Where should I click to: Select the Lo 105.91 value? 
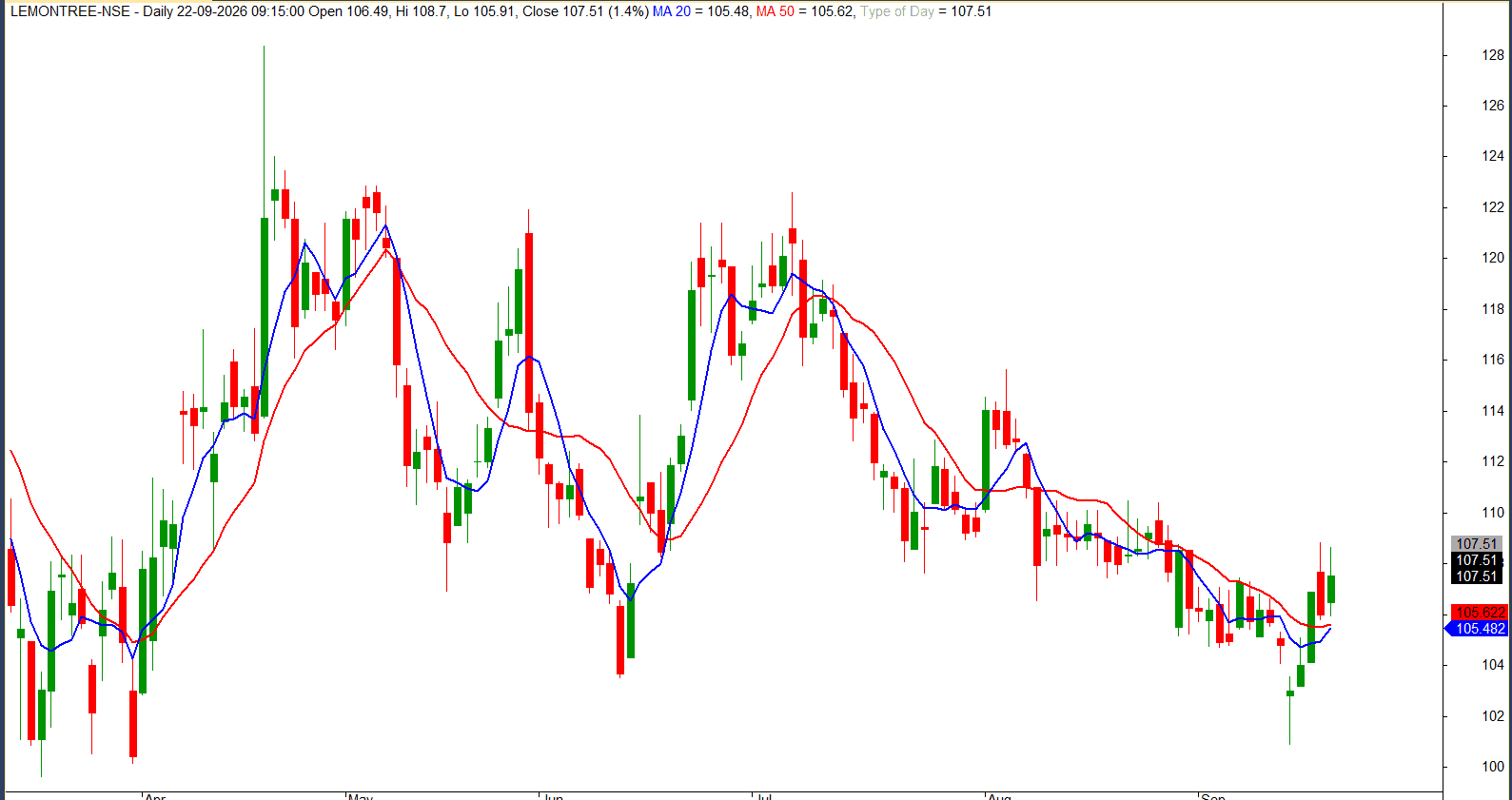(x=483, y=11)
